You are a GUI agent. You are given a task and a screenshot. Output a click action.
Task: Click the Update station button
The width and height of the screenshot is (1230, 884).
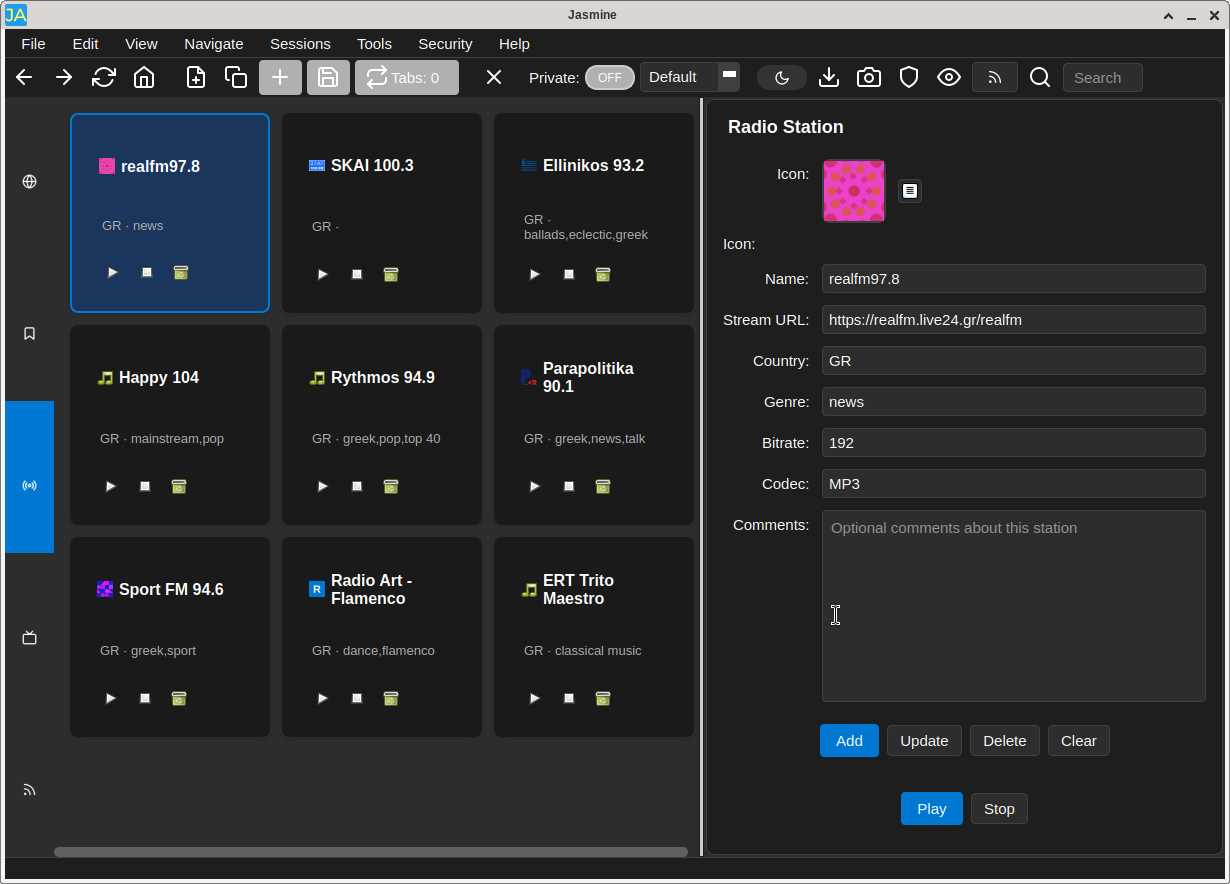click(x=924, y=741)
